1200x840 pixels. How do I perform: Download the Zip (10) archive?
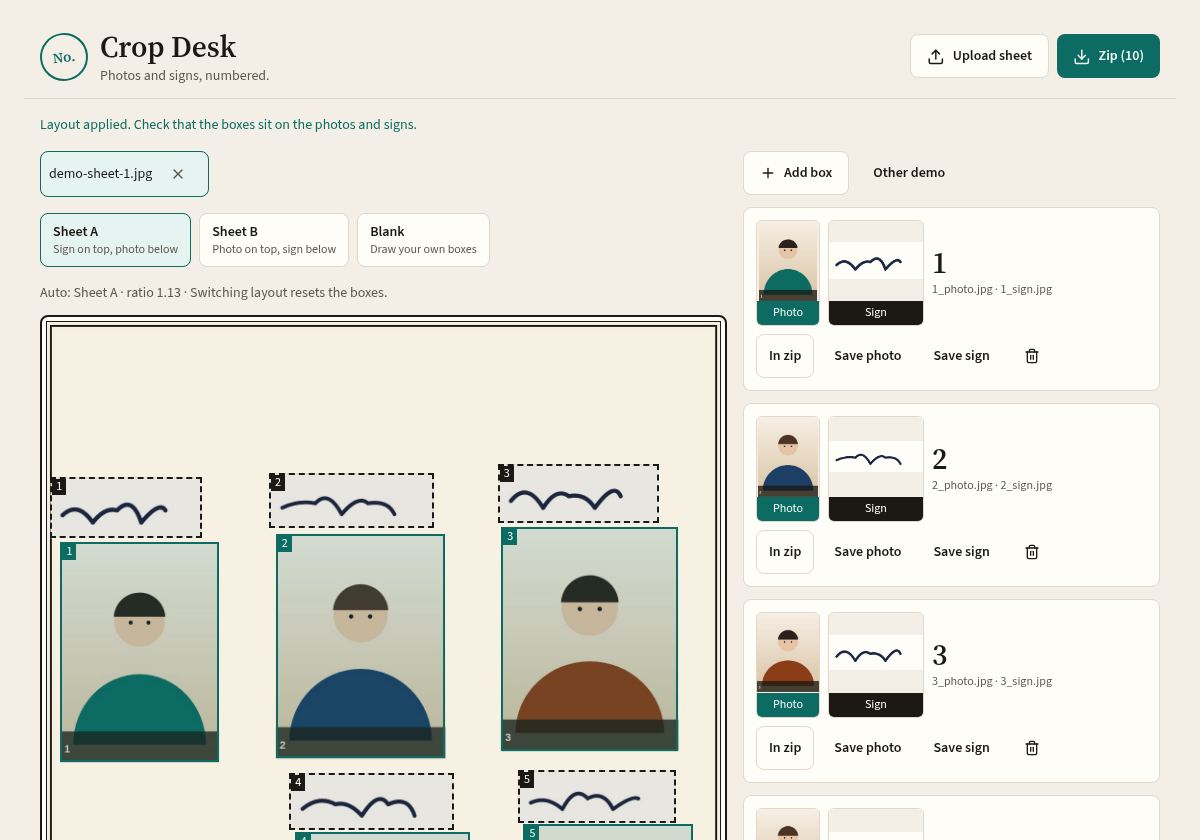point(1108,56)
